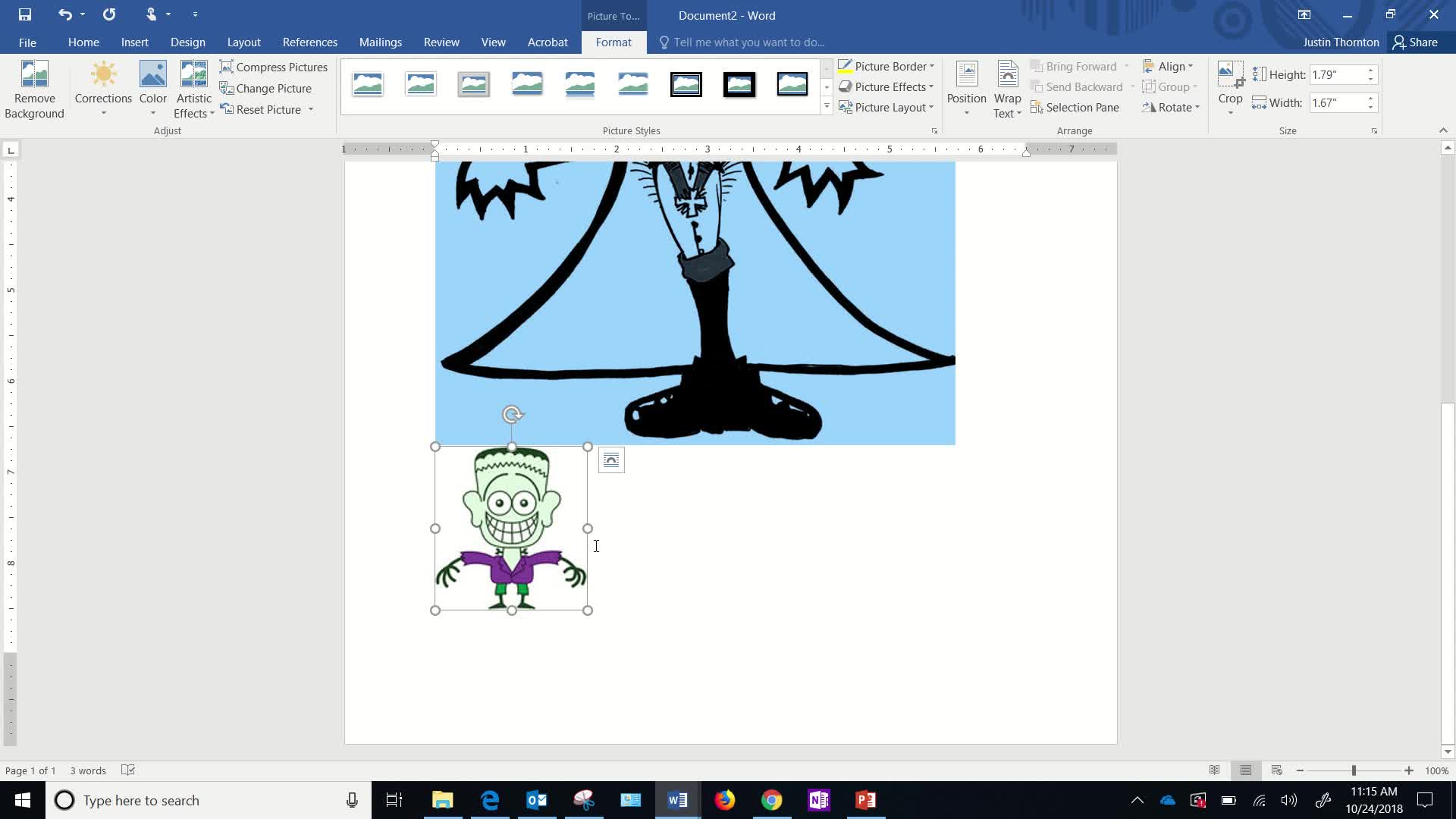1456x819 pixels.
Task: Expand the Picture Styles gallery More arrow
Action: pyautogui.click(x=827, y=107)
